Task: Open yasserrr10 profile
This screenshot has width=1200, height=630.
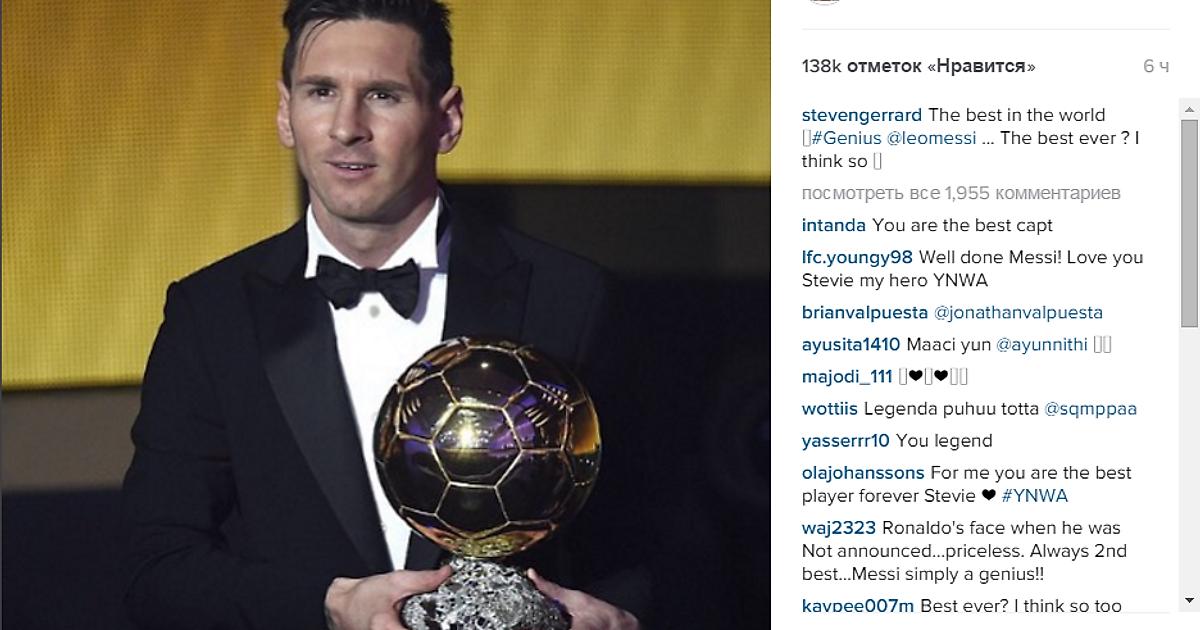Action: coord(846,441)
